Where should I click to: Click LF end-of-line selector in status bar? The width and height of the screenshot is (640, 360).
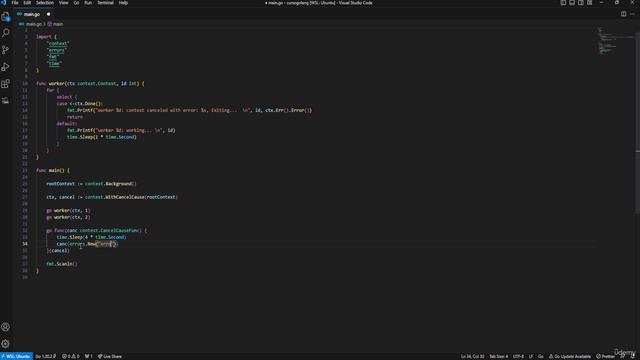click(x=531, y=356)
